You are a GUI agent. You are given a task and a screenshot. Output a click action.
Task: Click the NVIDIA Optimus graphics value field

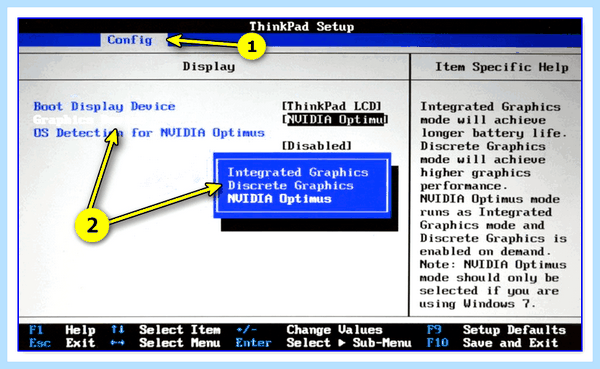(335, 119)
